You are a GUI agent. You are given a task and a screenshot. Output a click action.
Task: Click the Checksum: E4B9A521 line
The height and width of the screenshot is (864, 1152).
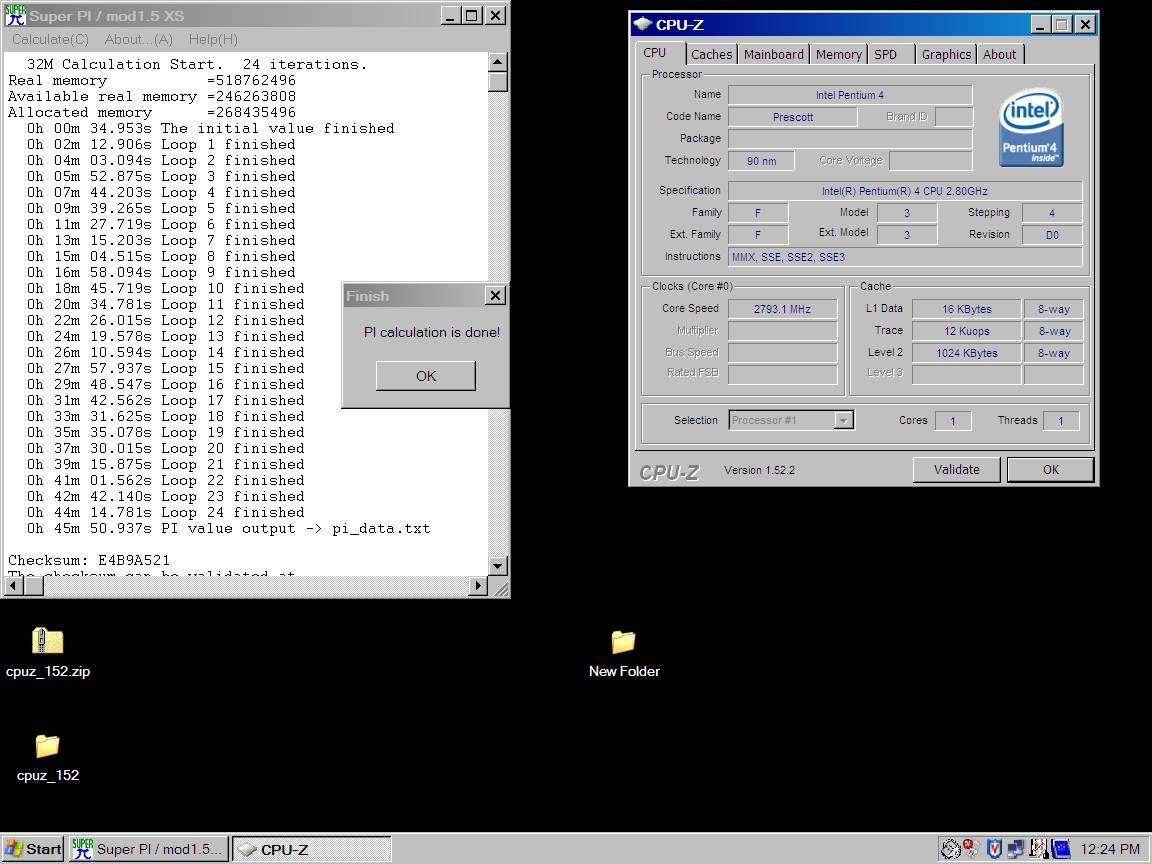pos(89,560)
